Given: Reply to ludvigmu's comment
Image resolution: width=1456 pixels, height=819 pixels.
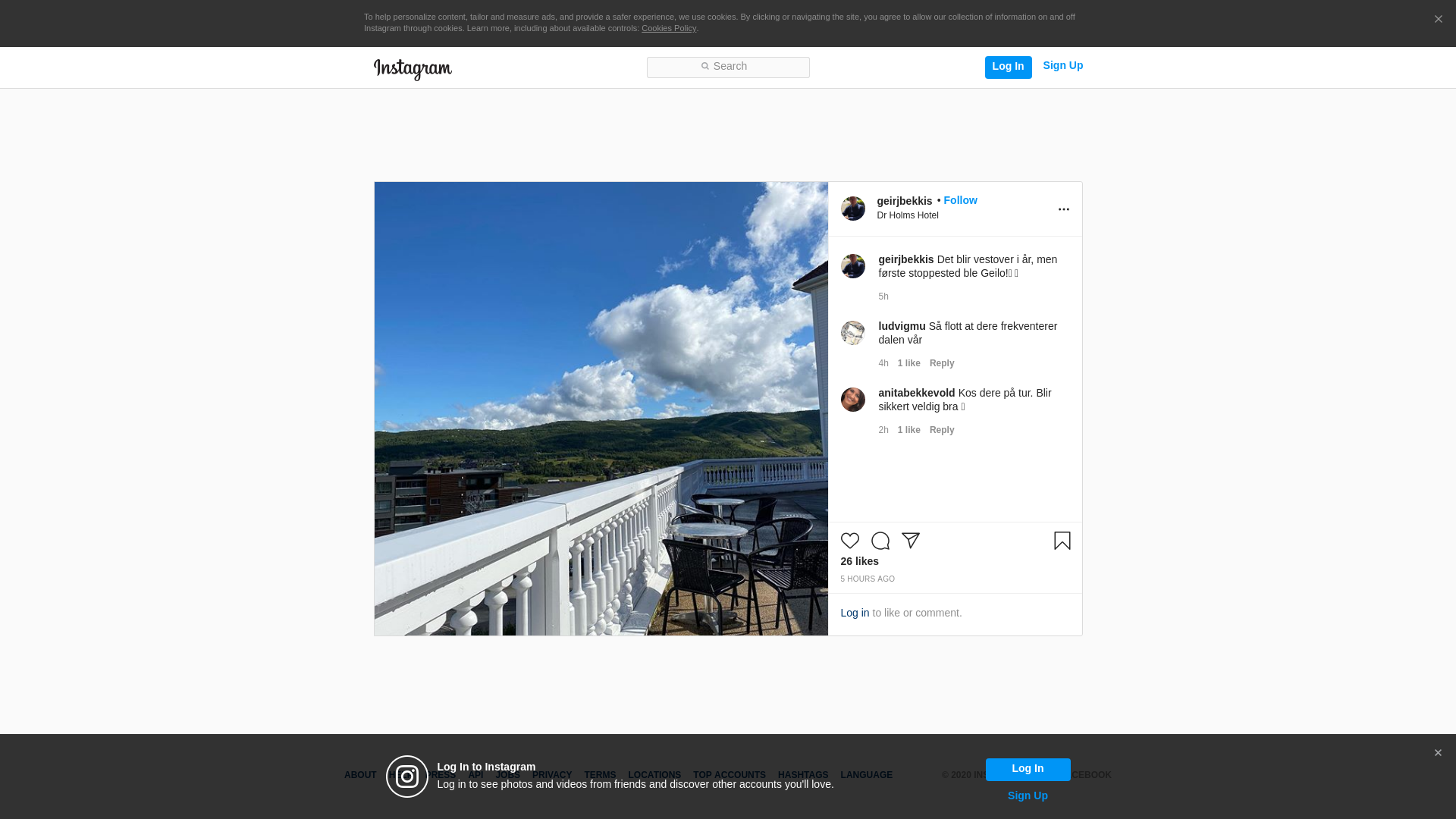Looking at the screenshot, I should pos(941,363).
